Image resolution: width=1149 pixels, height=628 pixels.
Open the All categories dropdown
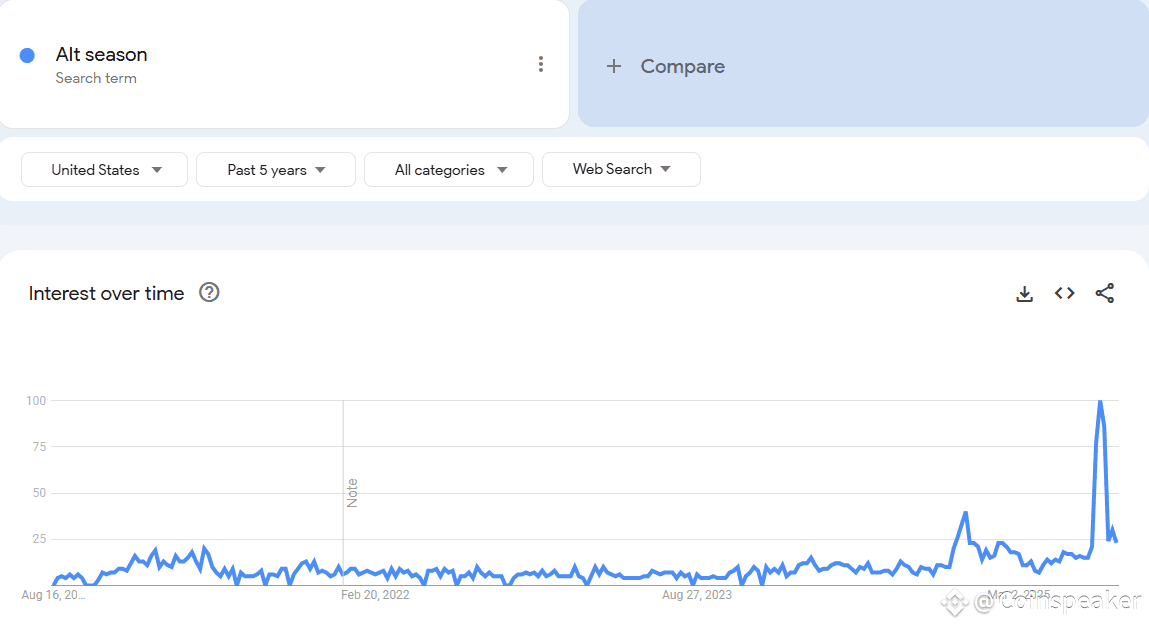[448, 170]
